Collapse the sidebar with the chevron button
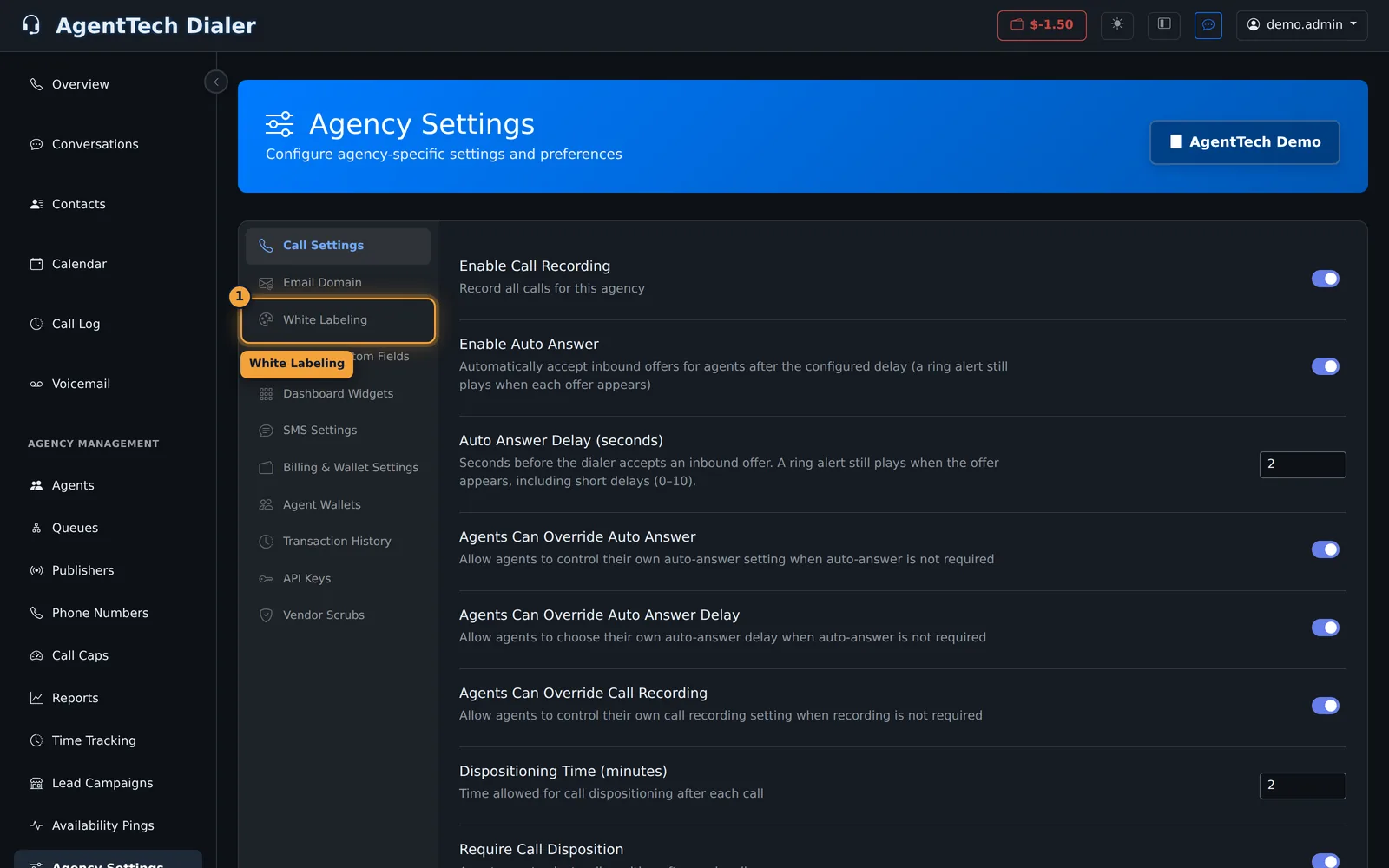The height and width of the screenshot is (868, 1389). (216, 82)
